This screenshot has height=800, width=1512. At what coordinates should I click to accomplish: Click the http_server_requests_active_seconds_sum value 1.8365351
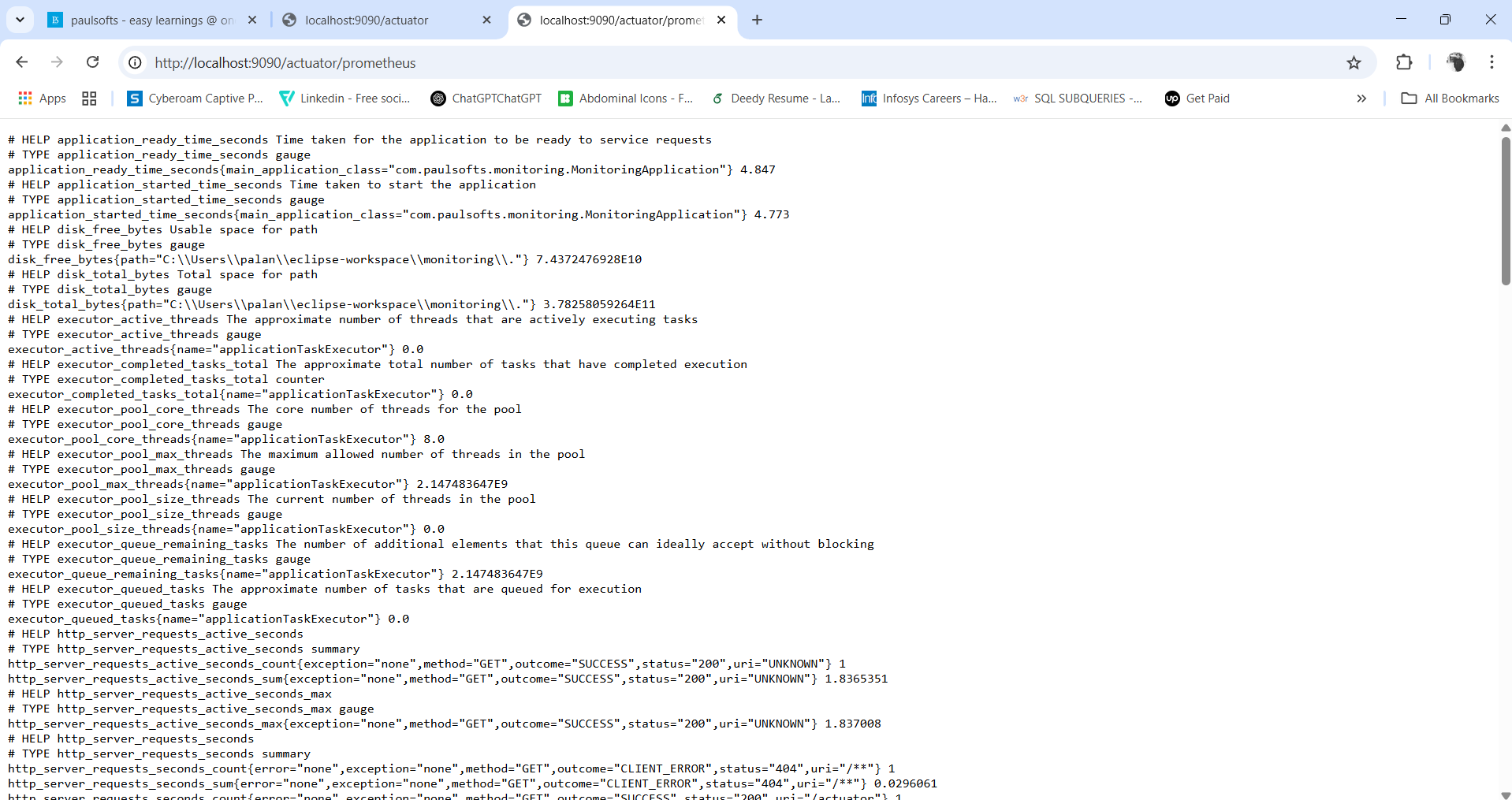[856, 679]
